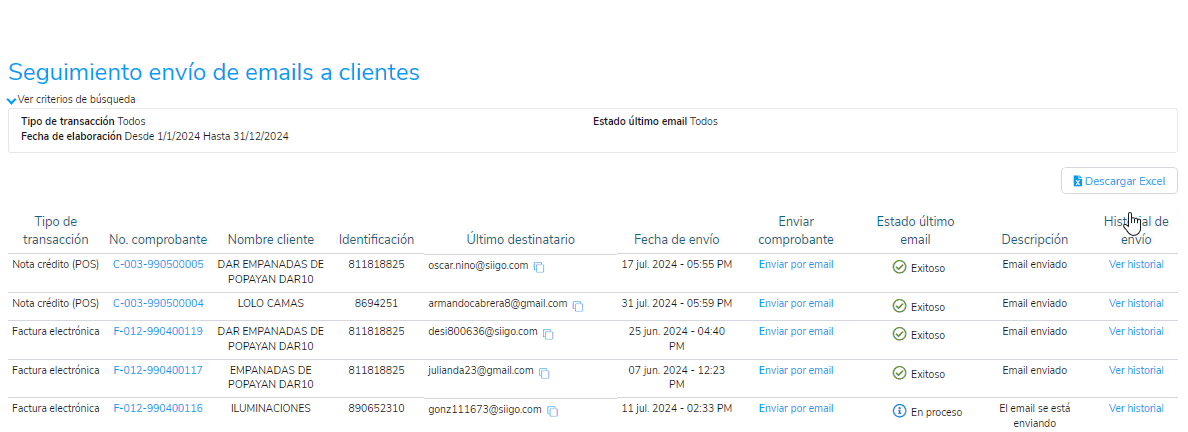Copy armandocabrera8@gmail.com using copy icon
Screen dimensions: 1188x432
(x=578, y=306)
